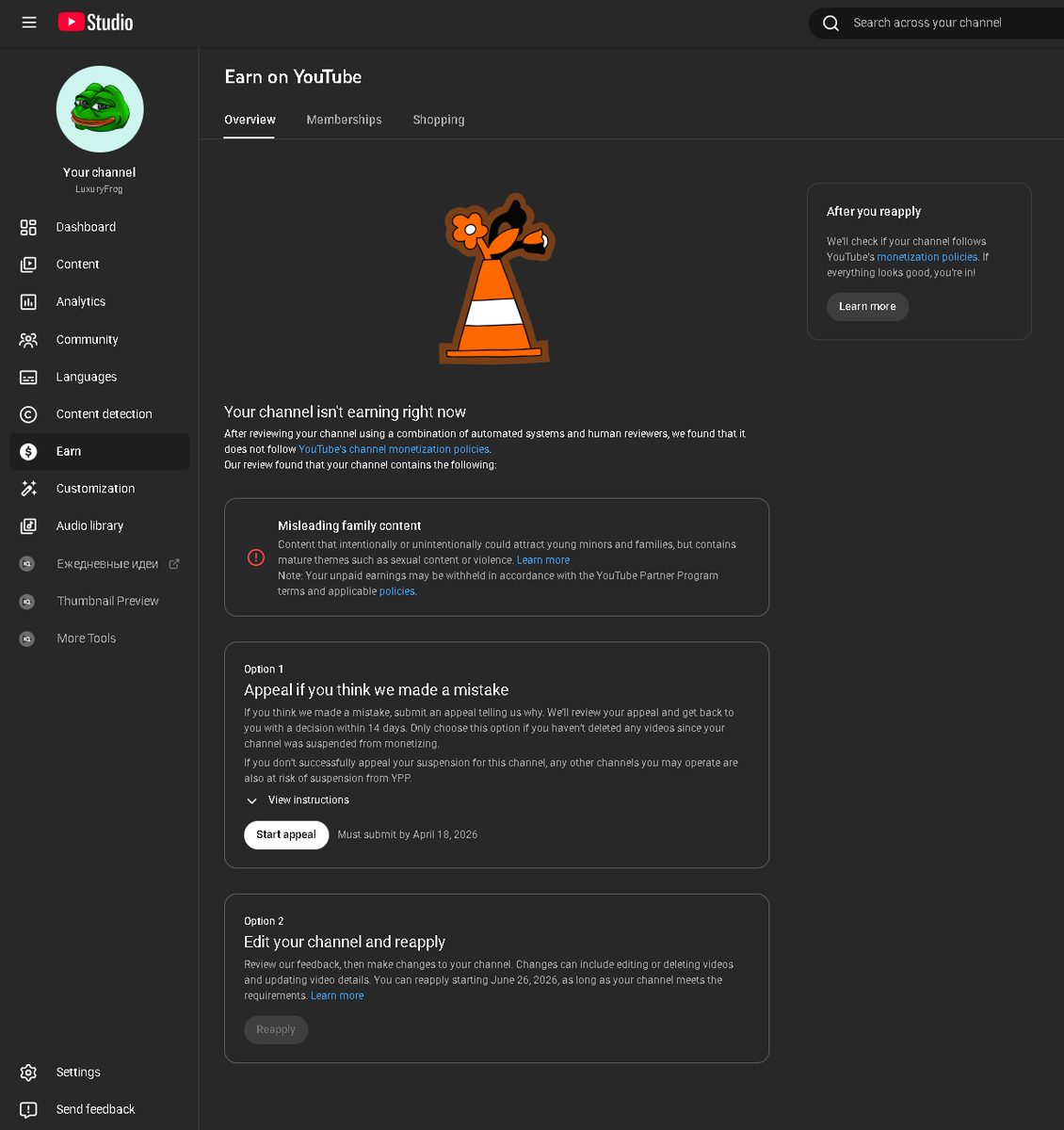Click the Settings gear icon

(x=28, y=1073)
